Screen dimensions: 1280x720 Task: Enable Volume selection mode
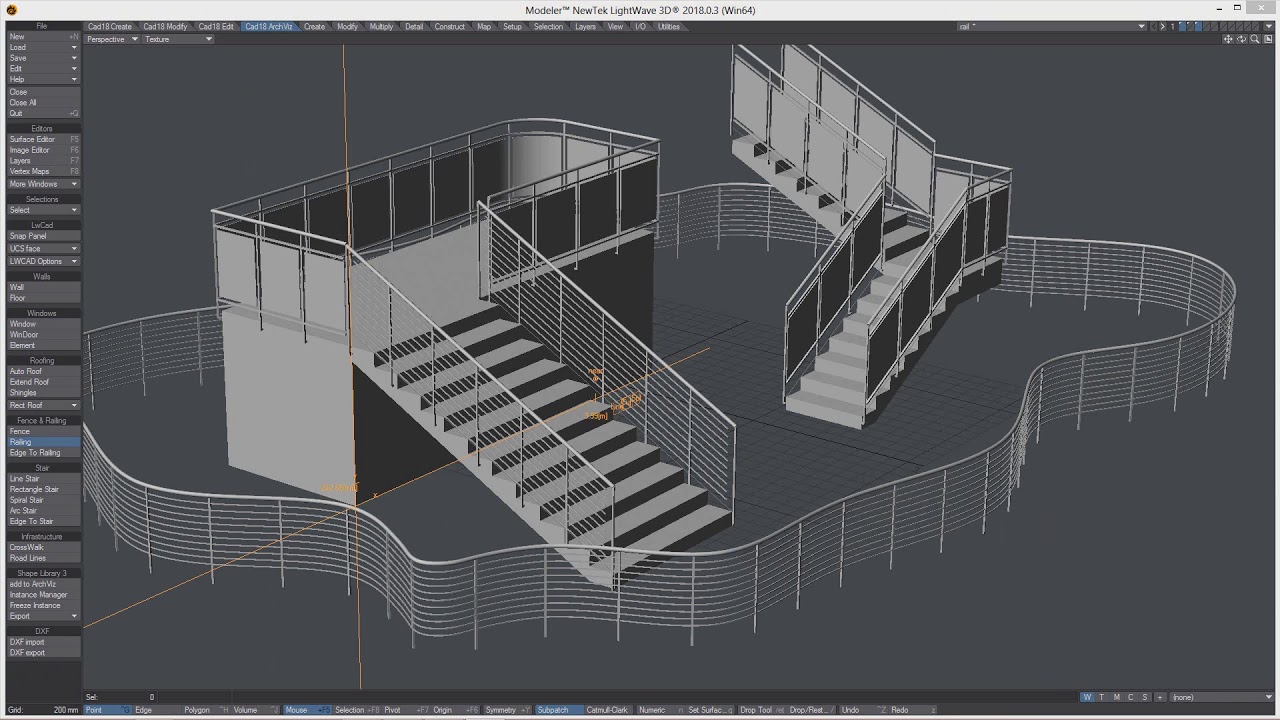[255, 710]
